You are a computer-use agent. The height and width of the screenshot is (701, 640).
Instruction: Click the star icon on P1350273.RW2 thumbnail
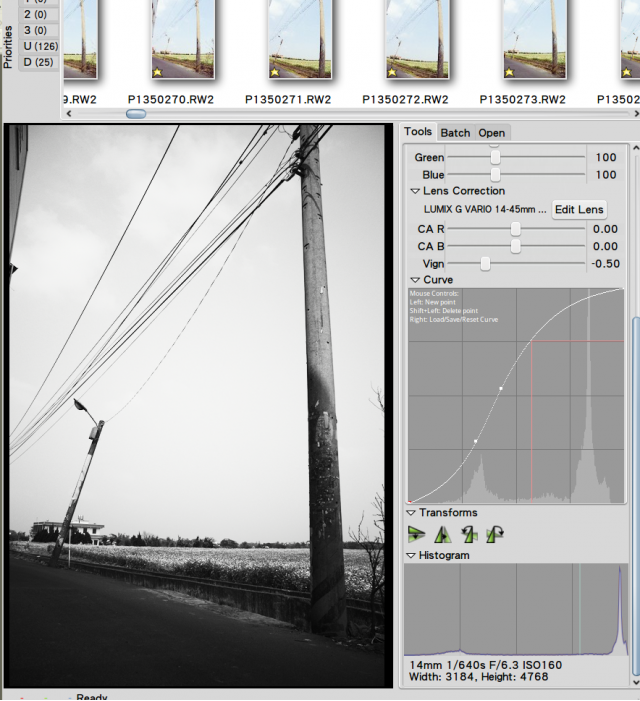coord(509,72)
